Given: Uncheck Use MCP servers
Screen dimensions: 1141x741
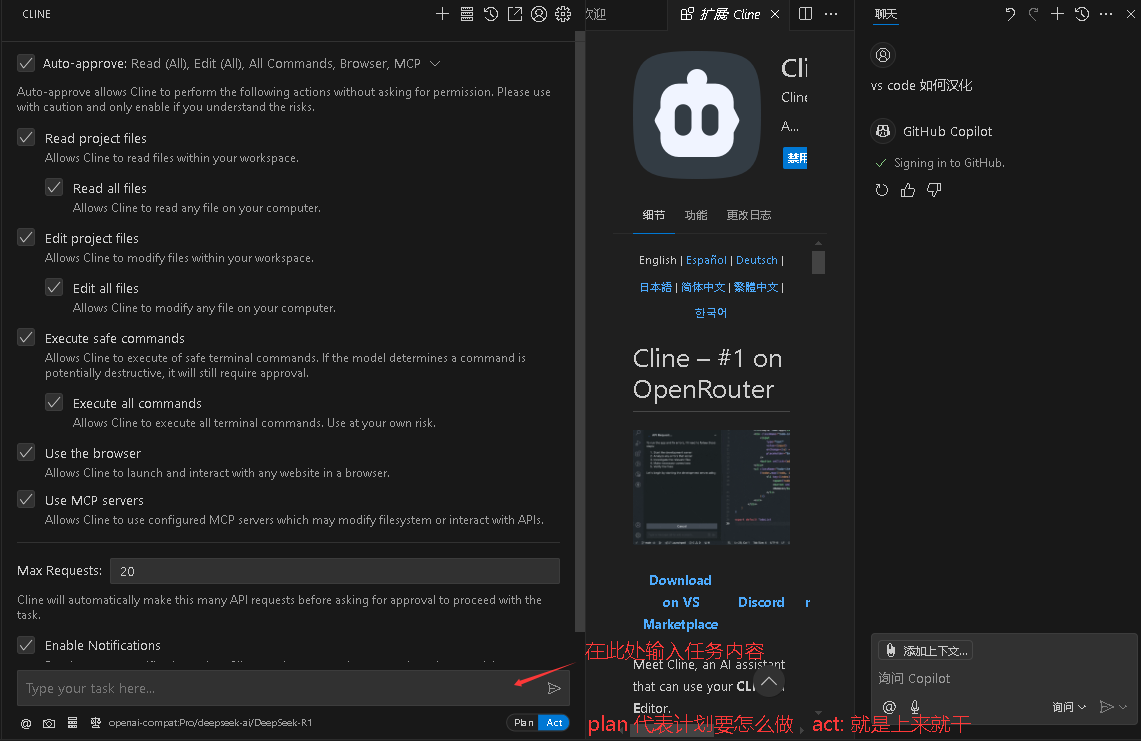Looking at the screenshot, I should click(25, 499).
